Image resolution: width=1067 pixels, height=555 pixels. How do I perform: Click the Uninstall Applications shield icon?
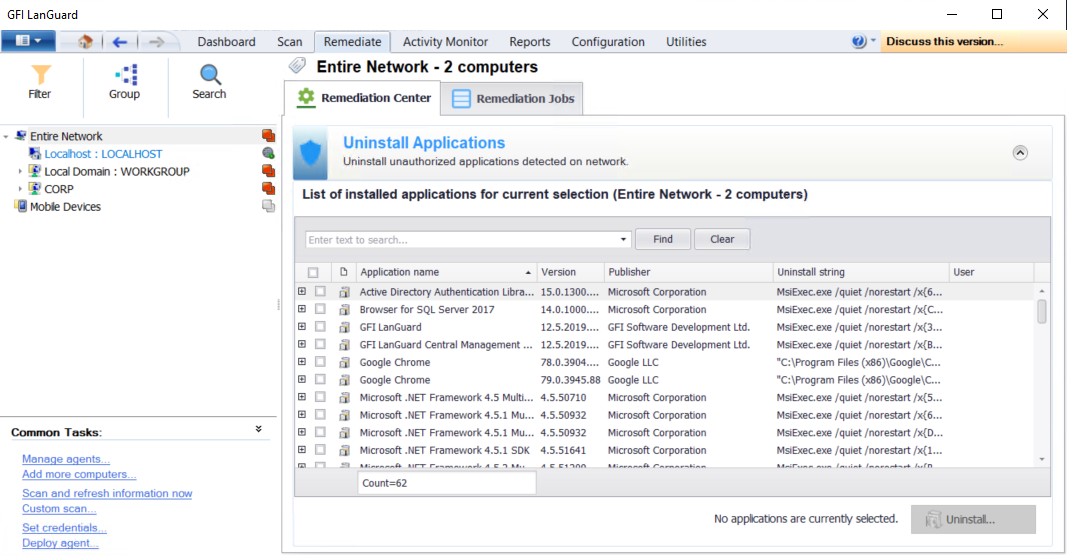point(310,152)
